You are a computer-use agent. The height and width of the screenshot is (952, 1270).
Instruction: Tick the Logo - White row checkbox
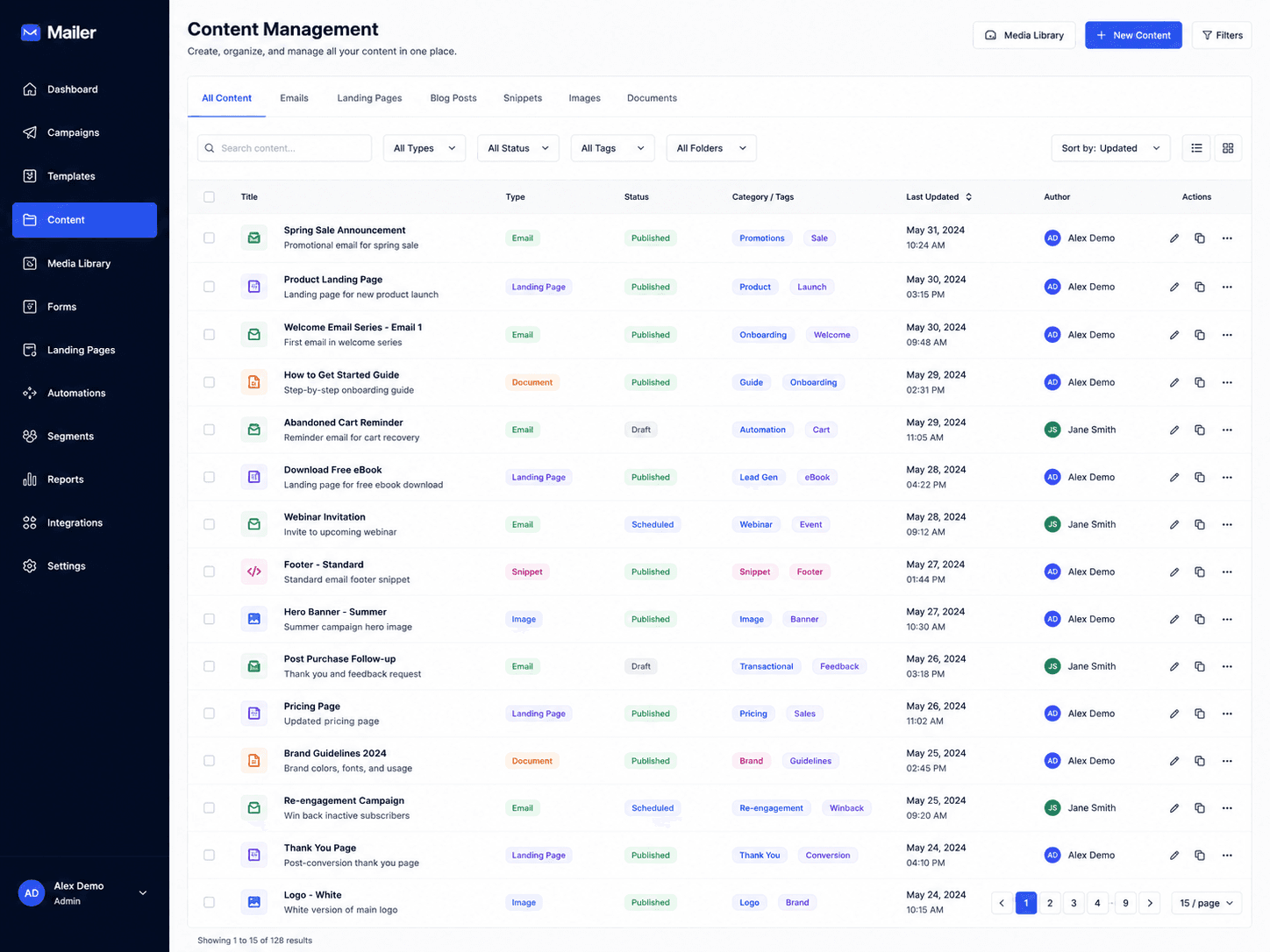pos(209,902)
